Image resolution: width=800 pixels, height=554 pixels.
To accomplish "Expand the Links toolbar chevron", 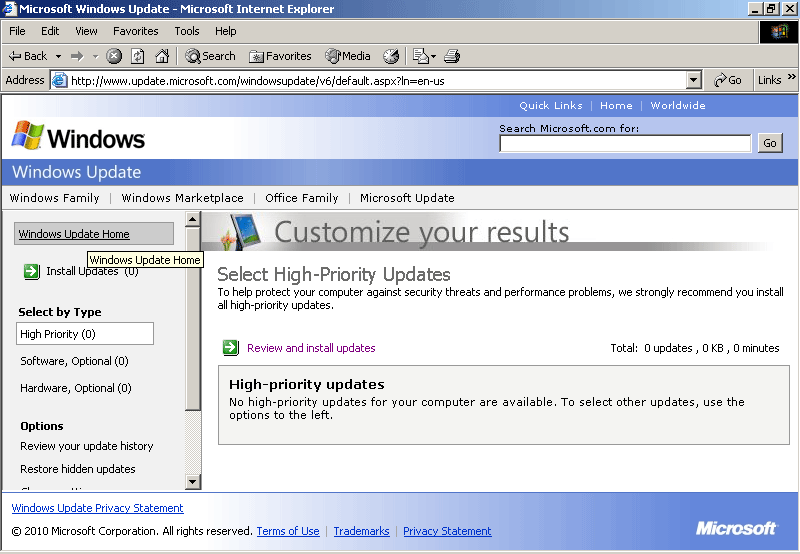I will (791, 77).
